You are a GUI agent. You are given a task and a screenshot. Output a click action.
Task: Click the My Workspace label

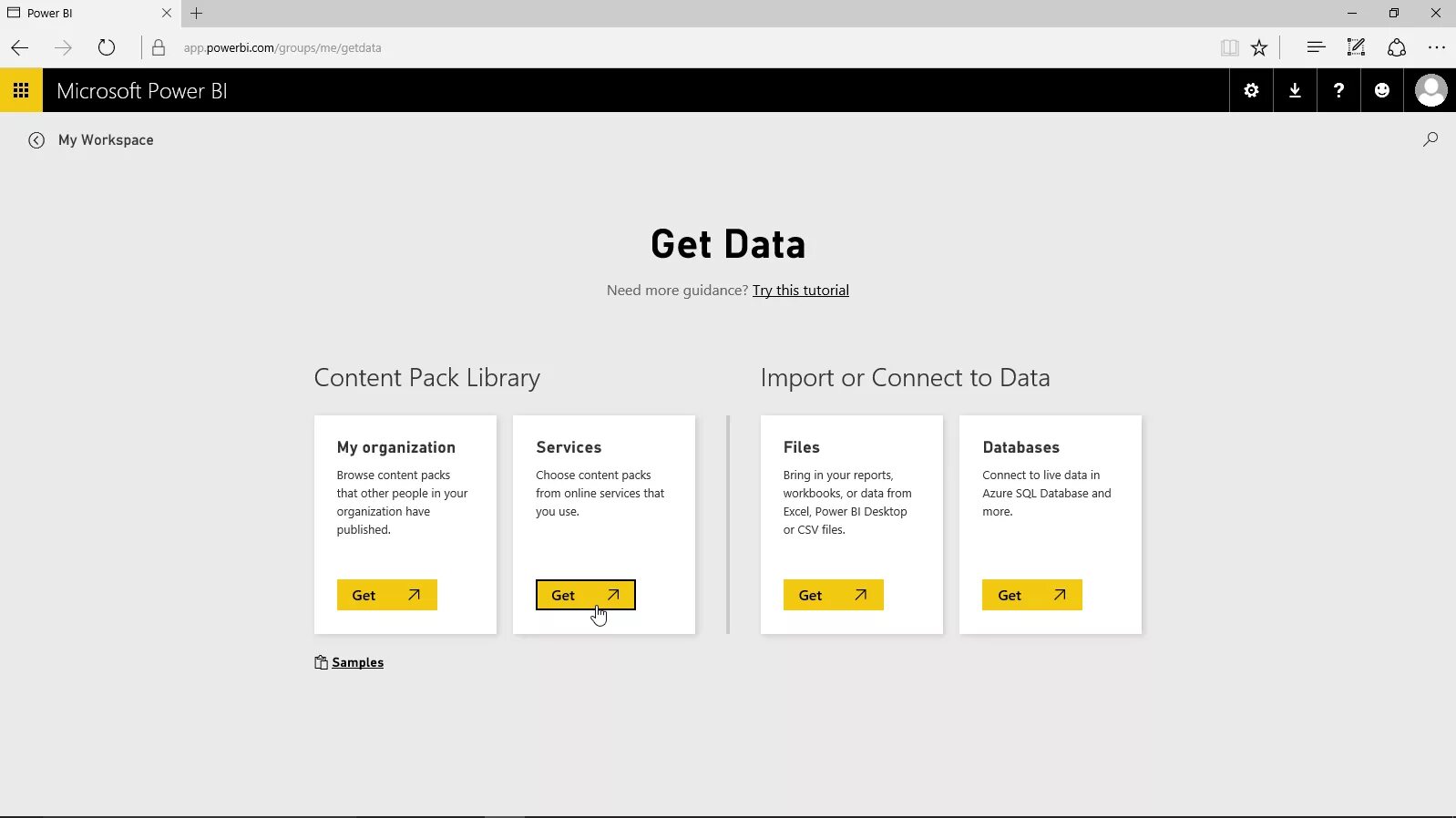(x=106, y=140)
